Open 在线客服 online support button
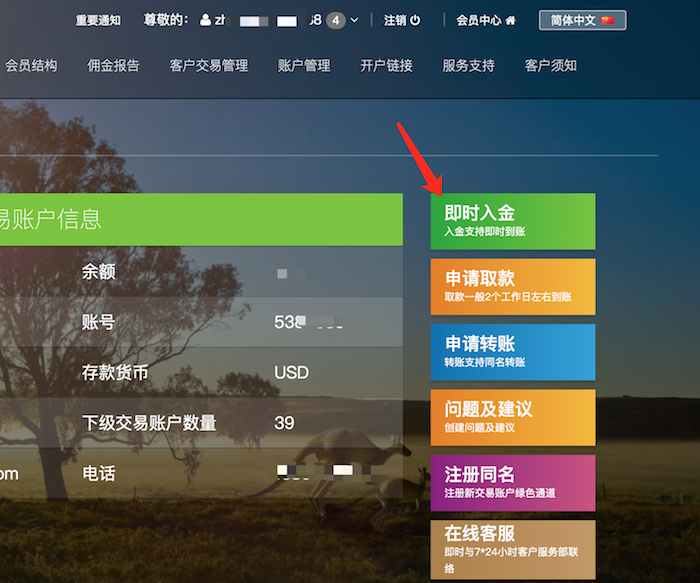The height and width of the screenshot is (583, 700). point(513,550)
